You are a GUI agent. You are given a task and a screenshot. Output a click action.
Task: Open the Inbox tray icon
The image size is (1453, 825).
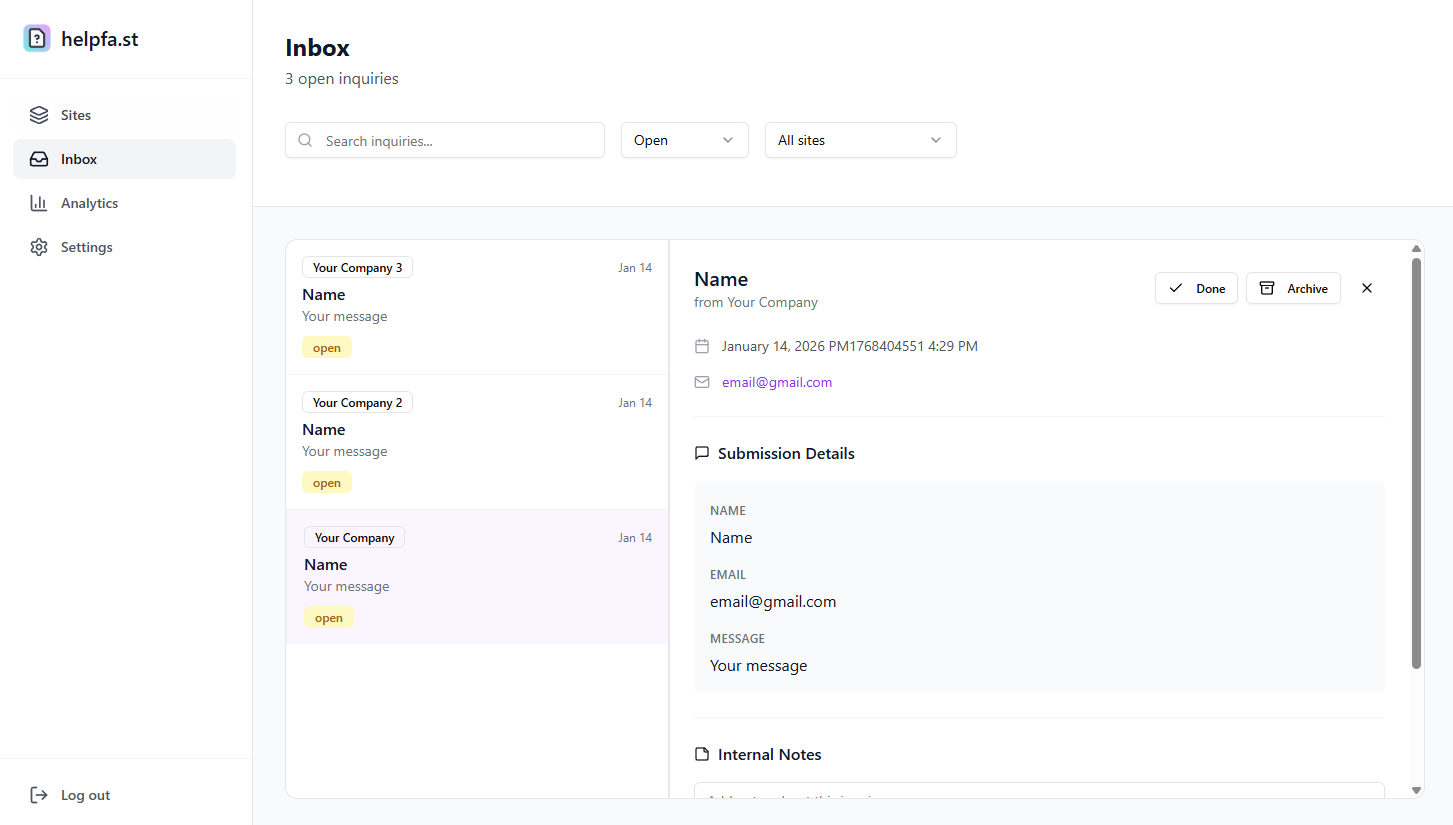[x=38, y=158]
